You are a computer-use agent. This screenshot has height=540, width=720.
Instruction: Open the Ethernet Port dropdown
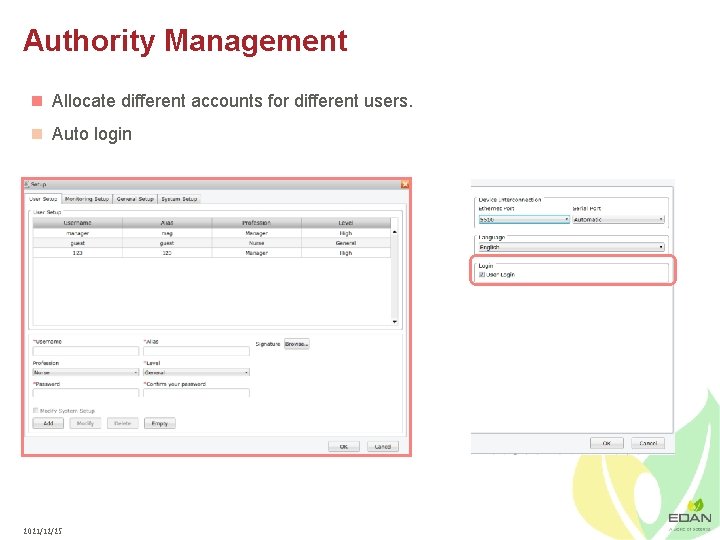tap(524, 219)
